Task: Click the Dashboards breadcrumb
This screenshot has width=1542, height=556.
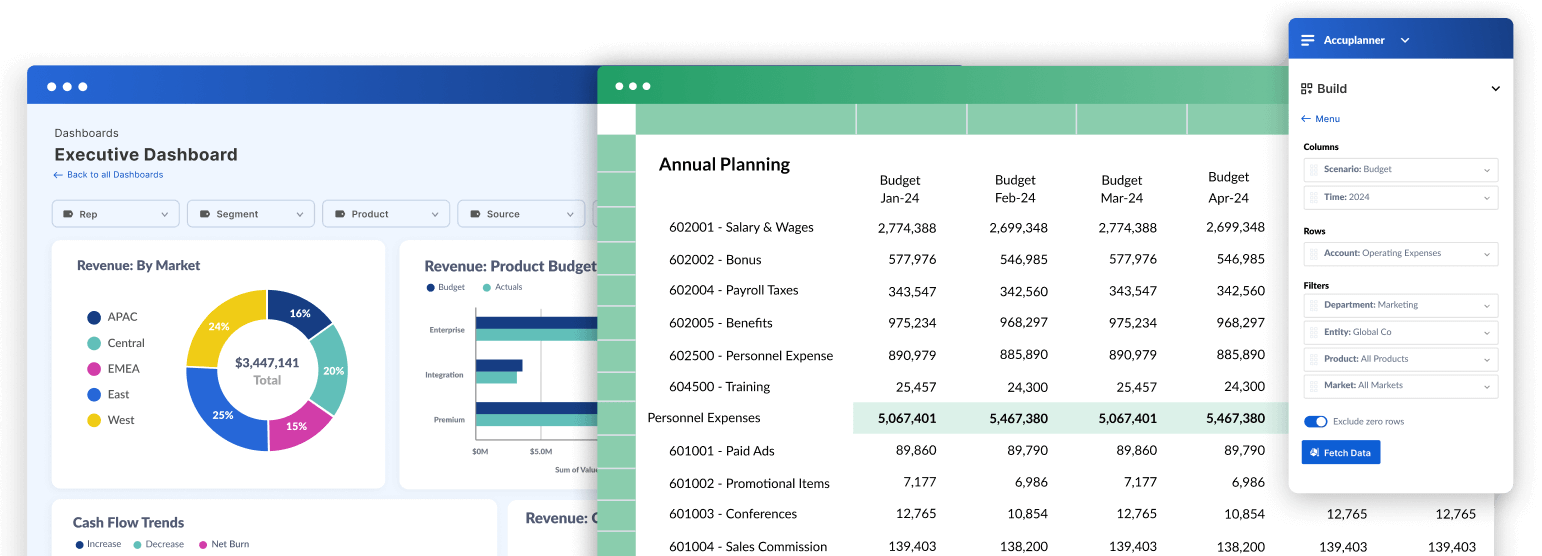Action: [86, 133]
